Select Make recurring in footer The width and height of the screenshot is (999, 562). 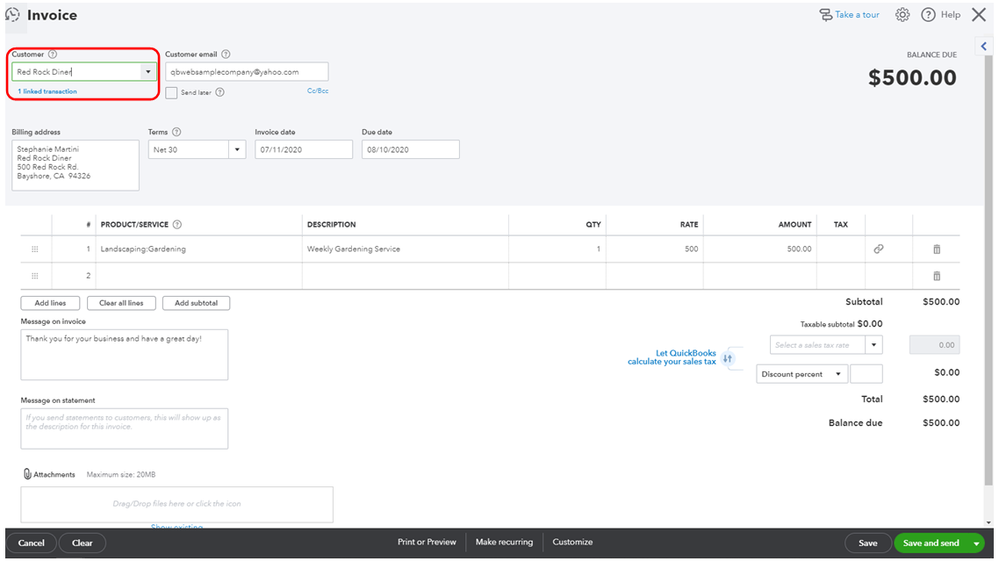[504, 542]
